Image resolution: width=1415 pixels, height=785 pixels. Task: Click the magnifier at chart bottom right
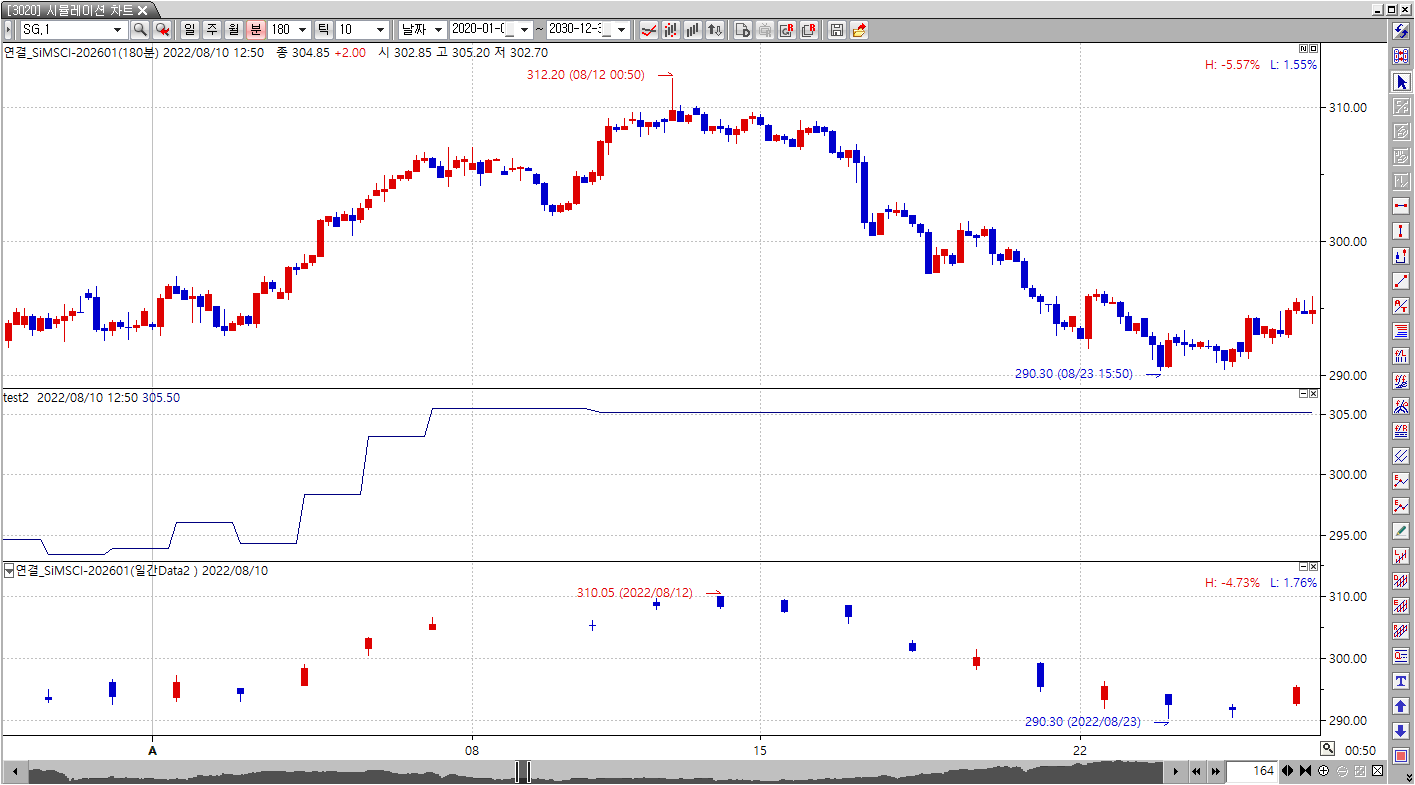(1327, 748)
